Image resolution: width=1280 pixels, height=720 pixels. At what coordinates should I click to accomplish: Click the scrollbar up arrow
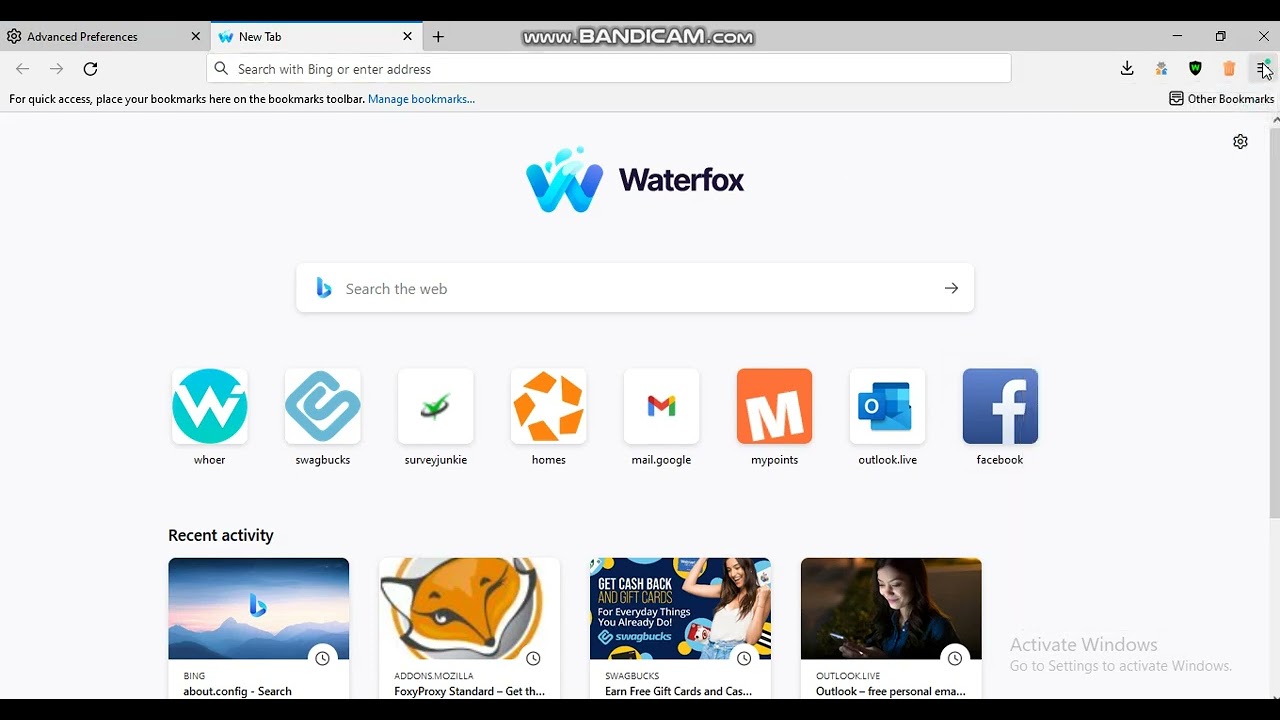click(x=1275, y=119)
